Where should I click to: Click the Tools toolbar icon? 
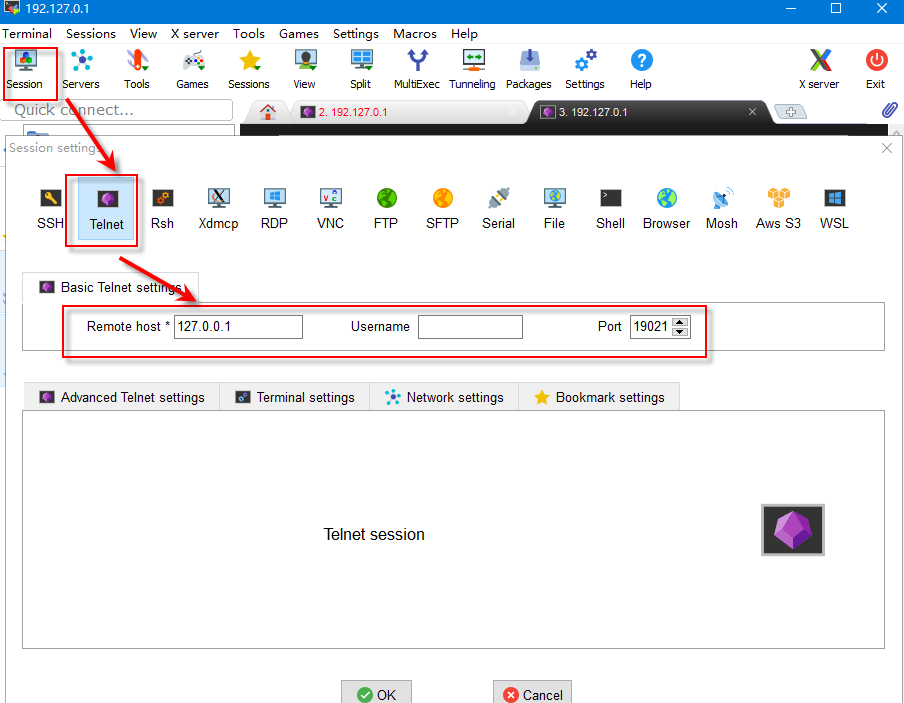coord(137,70)
